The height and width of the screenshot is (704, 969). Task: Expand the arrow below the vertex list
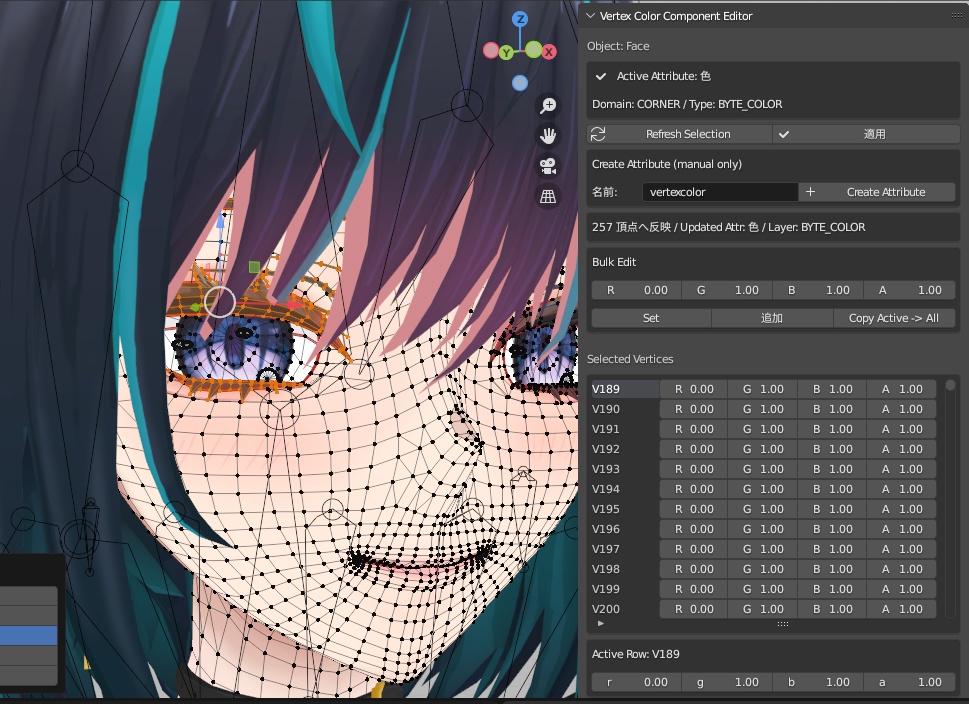click(x=600, y=622)
